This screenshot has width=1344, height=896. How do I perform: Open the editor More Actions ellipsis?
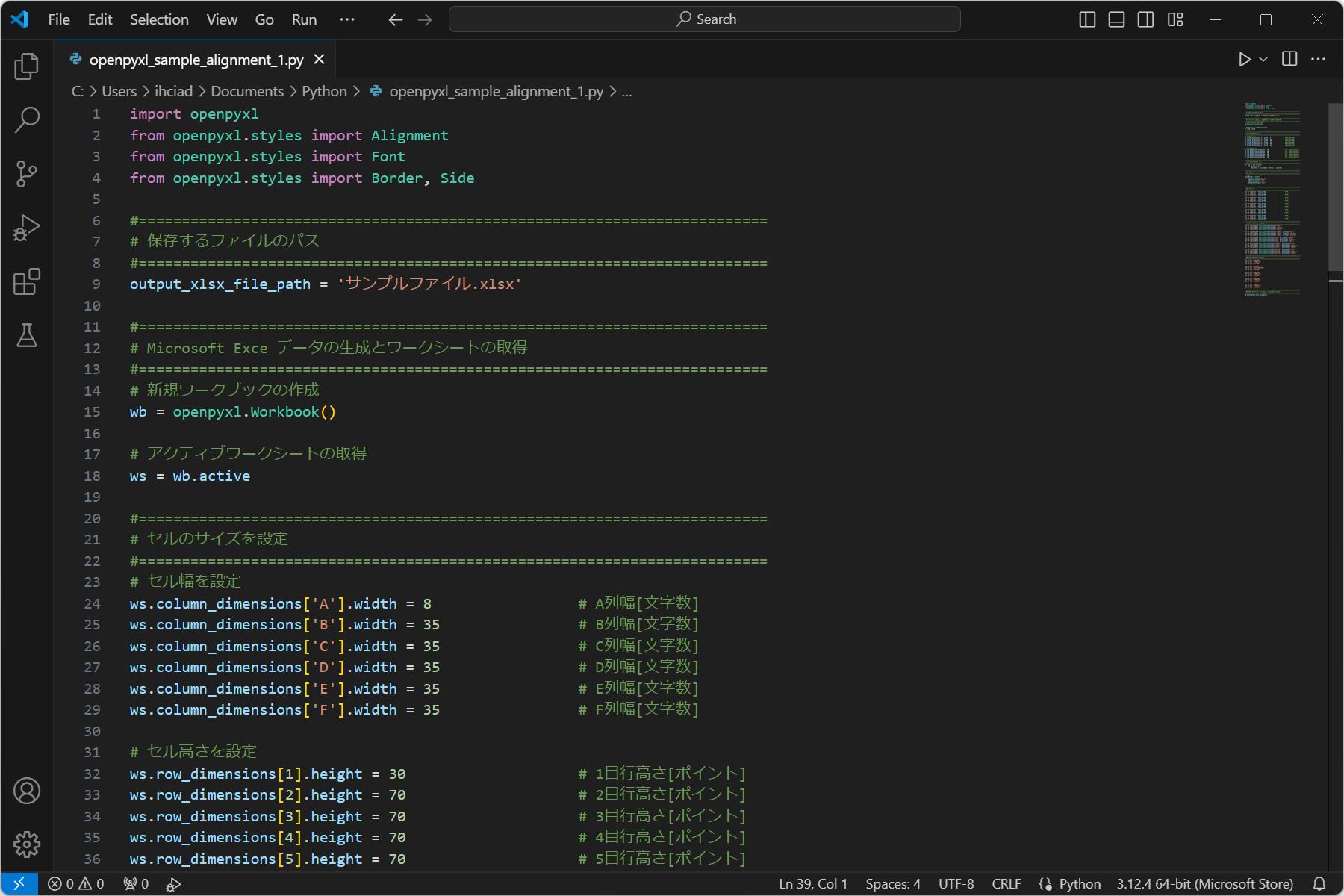click(x=1319, y=59)
